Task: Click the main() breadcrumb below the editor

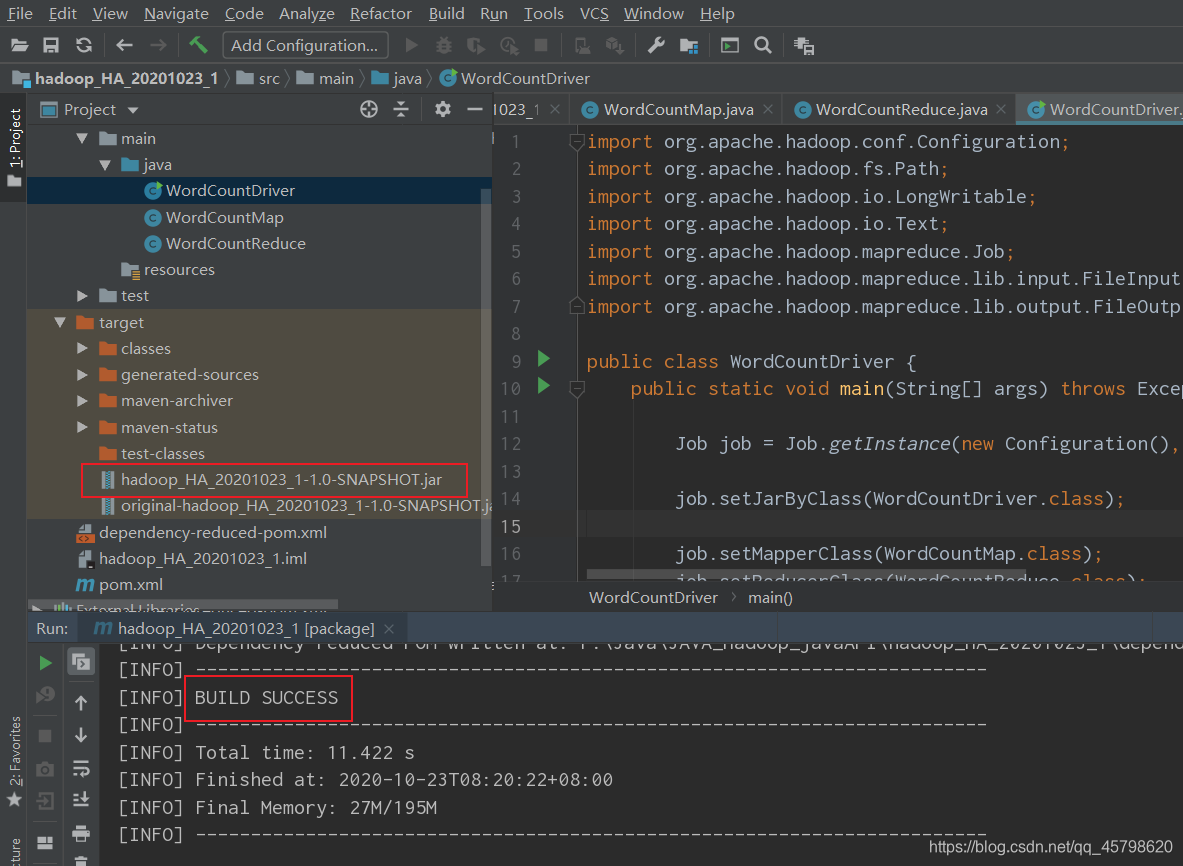Action: coord(770,597)
